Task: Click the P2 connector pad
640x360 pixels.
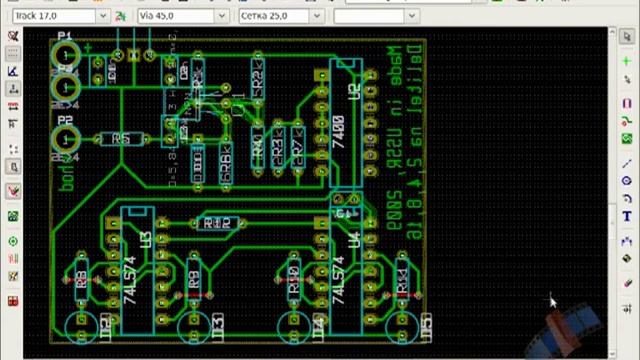Action: (65, 139)
